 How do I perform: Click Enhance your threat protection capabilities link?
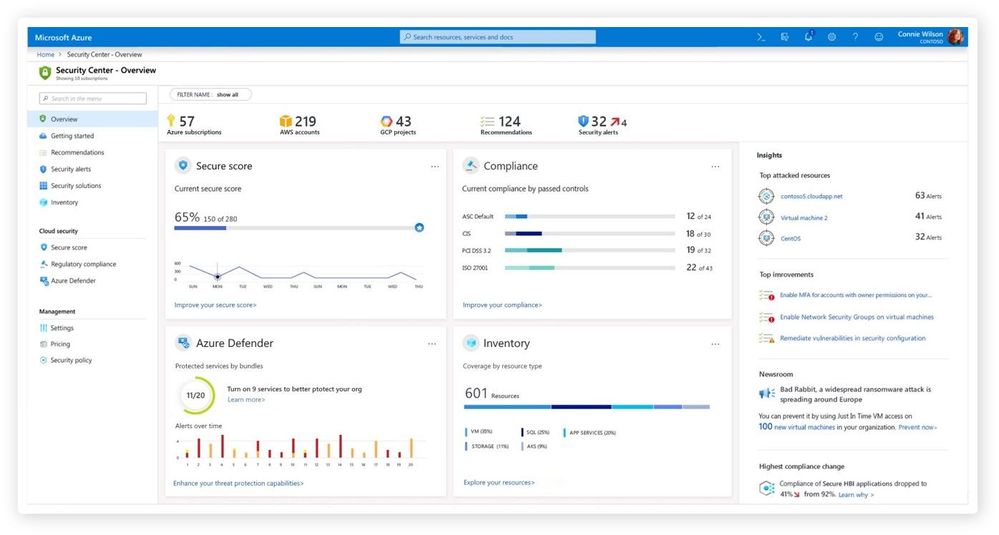[x=238, y=483]
